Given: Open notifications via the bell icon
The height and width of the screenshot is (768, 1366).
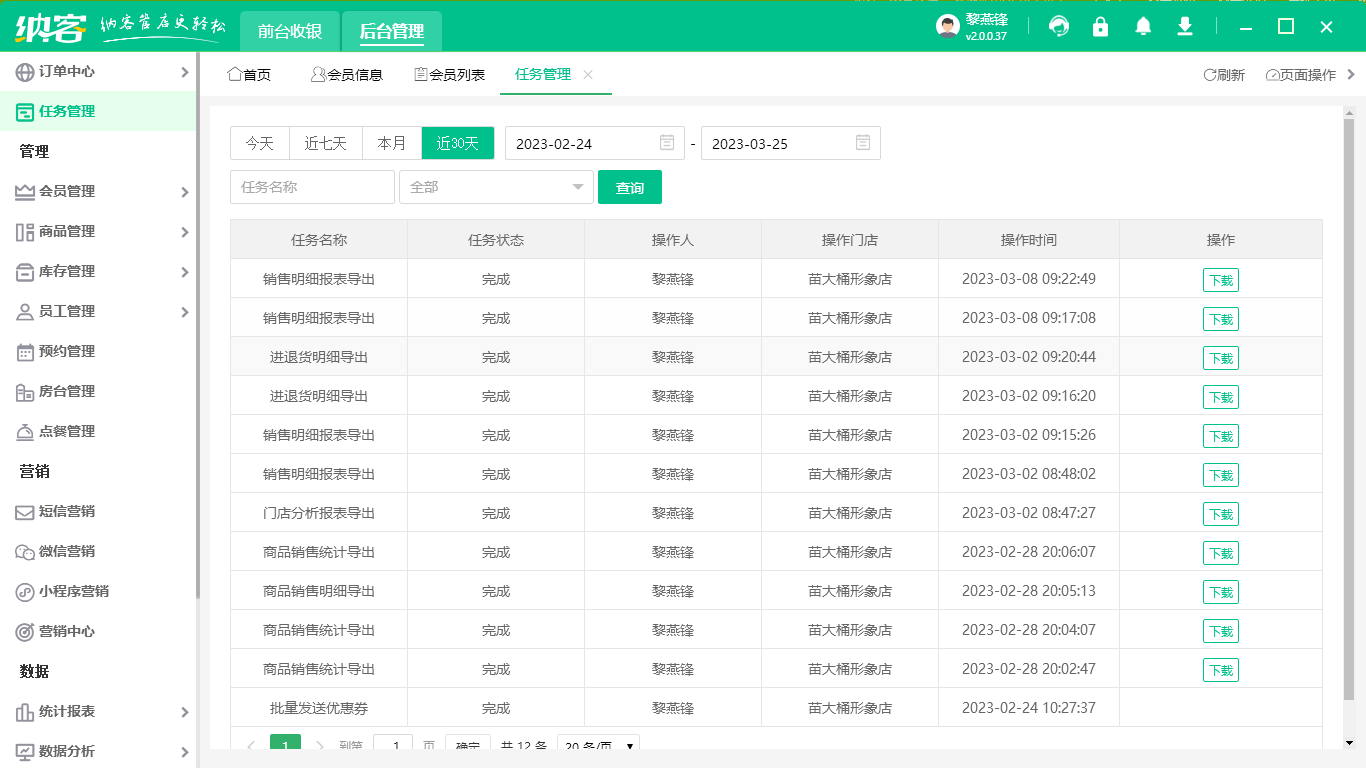Looking at the screenshot, I should 1142,27.
